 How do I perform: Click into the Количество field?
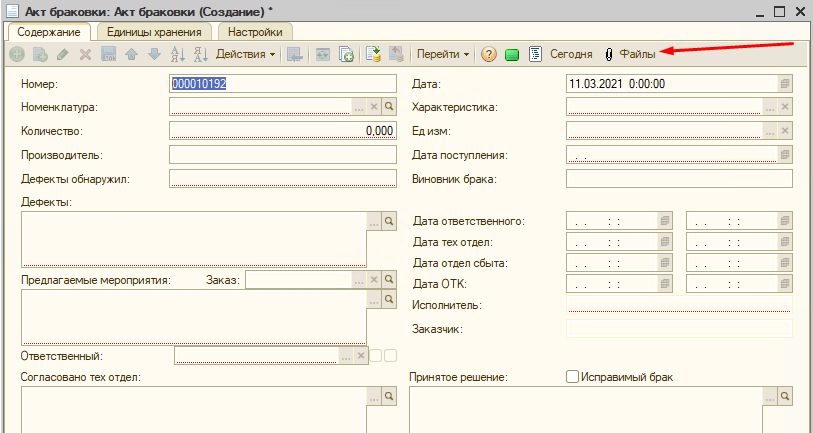point(283,131)
